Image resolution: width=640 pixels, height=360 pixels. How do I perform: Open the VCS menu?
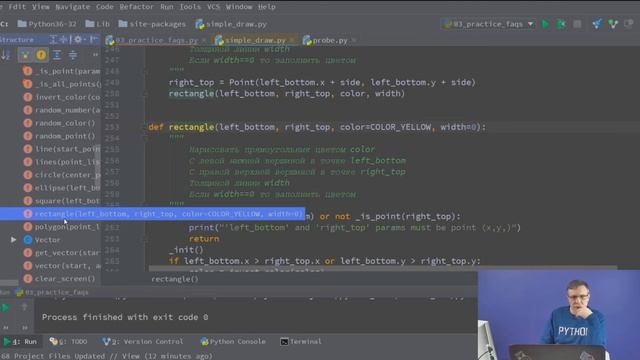pyautogui.click(x=213, y=7)
